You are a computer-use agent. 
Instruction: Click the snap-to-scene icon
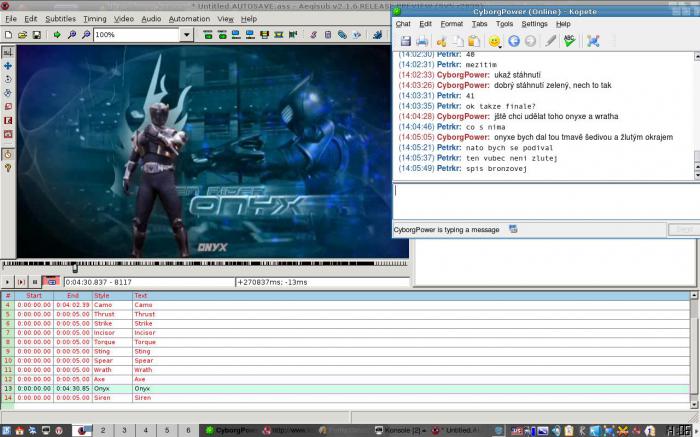point(279,34)
